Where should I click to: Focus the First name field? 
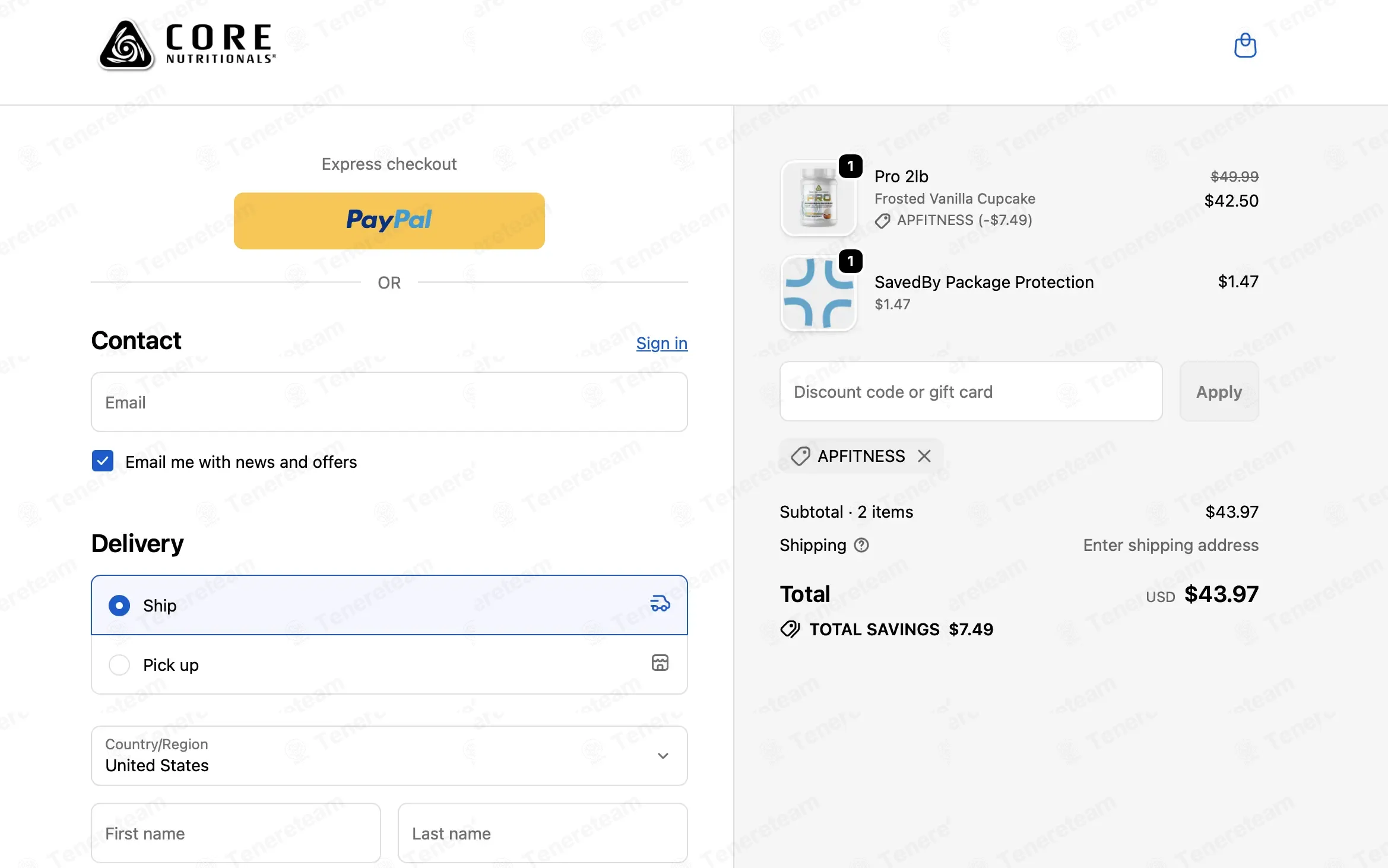pyautogui.click(x=236, y=833)
